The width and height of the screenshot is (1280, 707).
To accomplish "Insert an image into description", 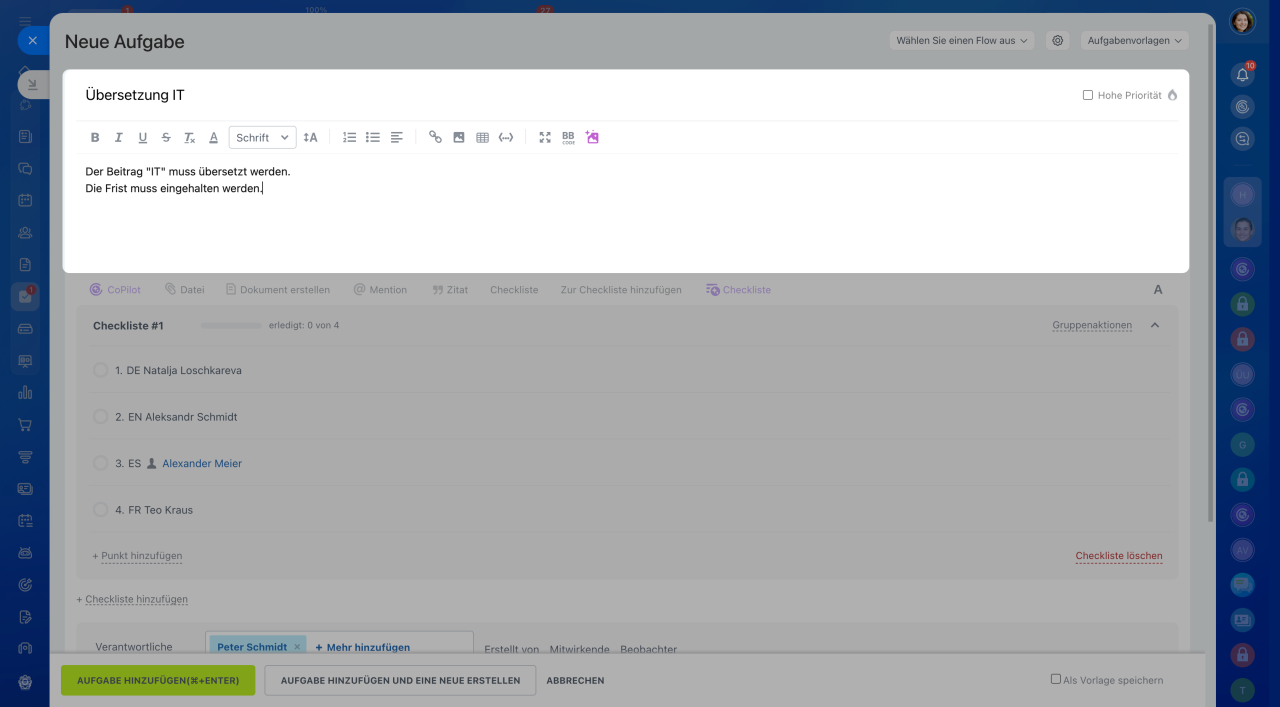I will pyautogui.click(x=459, y=138).
